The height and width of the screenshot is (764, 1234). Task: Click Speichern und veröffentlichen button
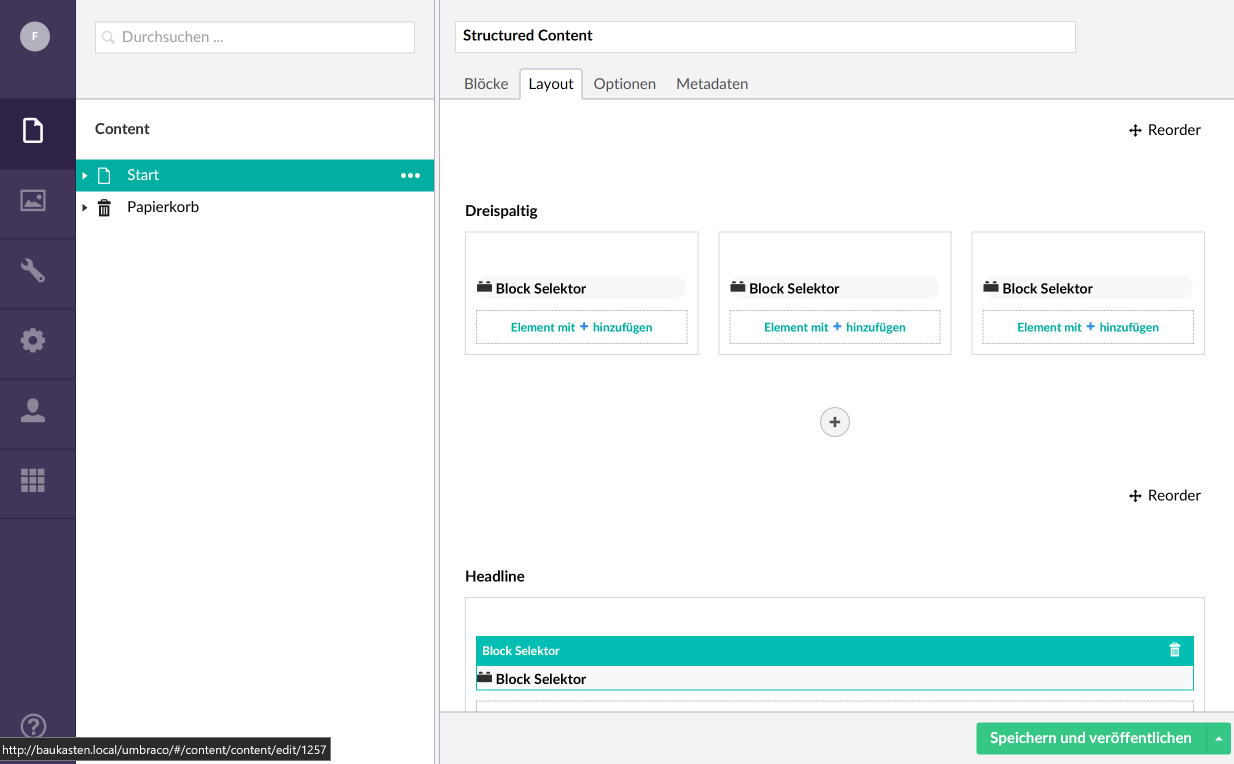(x=1090, y=739)
